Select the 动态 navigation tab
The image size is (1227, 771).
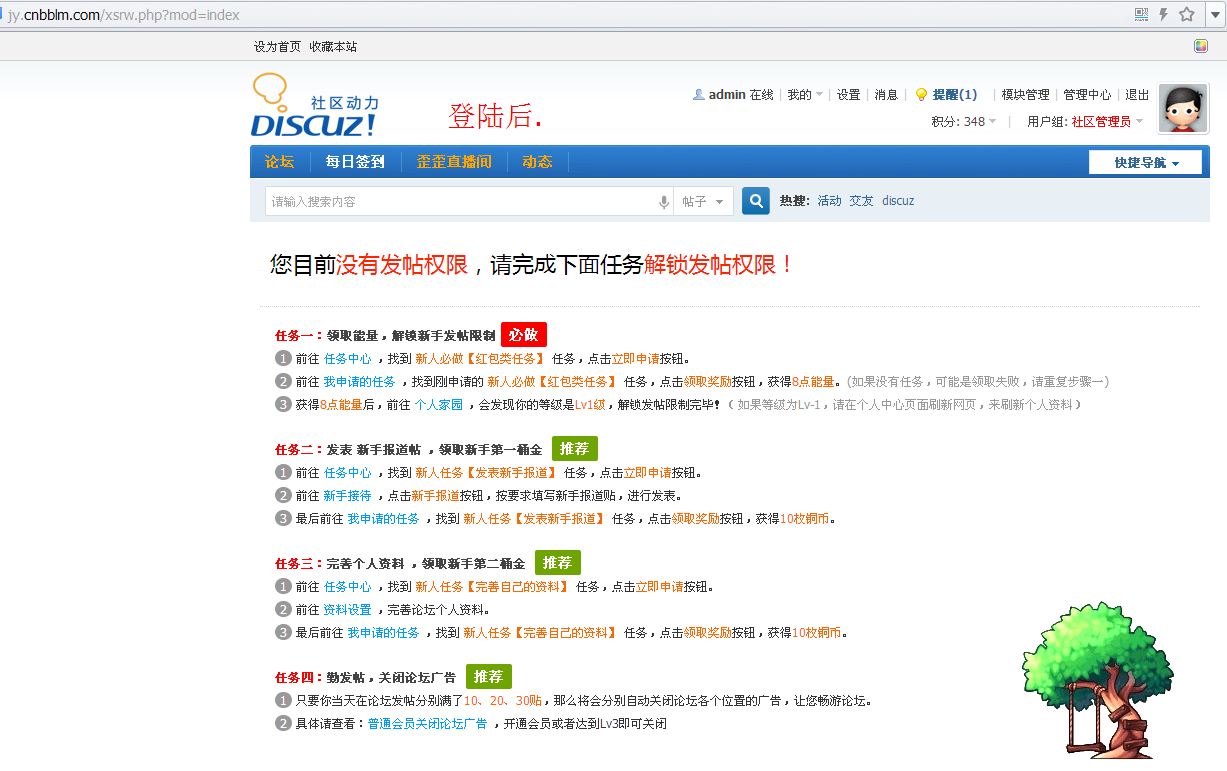537,162
